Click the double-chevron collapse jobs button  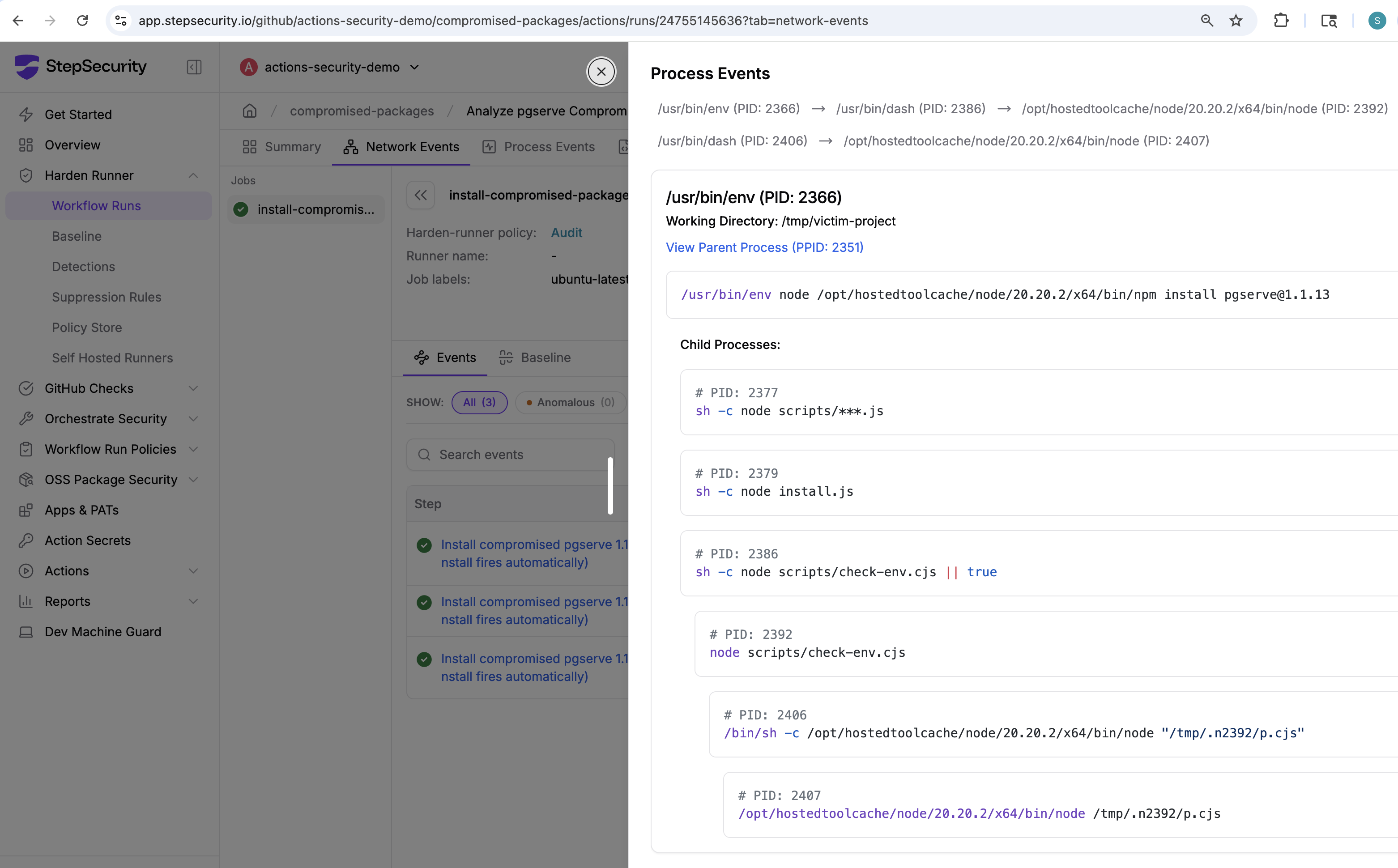(x=421, y=195)
